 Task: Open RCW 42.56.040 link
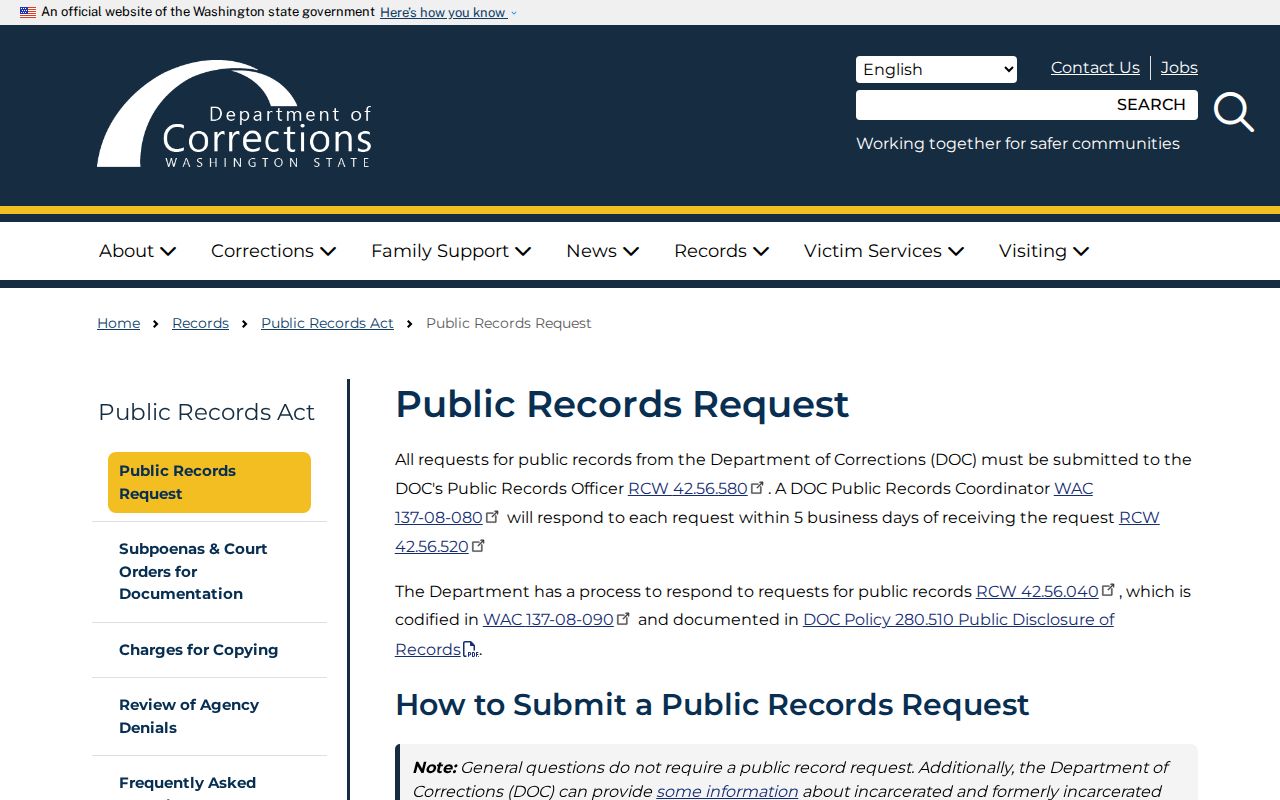coord(1037,591)
